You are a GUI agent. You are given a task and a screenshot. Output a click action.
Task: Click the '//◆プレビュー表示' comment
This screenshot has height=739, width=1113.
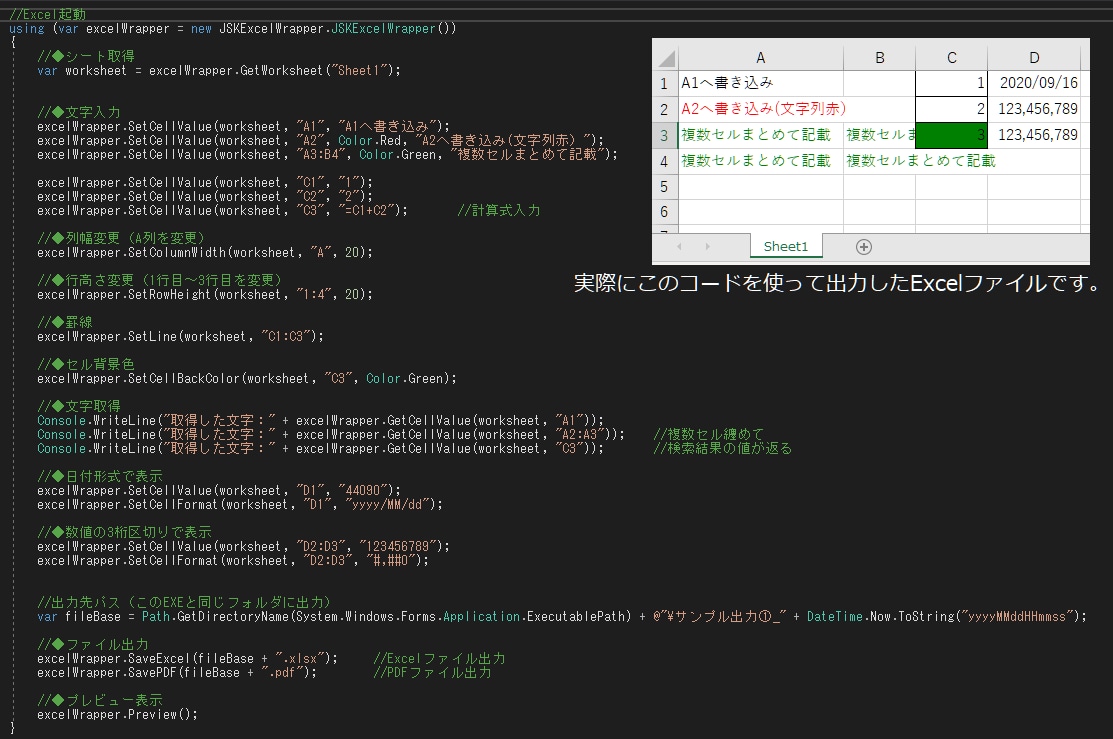pyautogui.click(x=100, y=700)
